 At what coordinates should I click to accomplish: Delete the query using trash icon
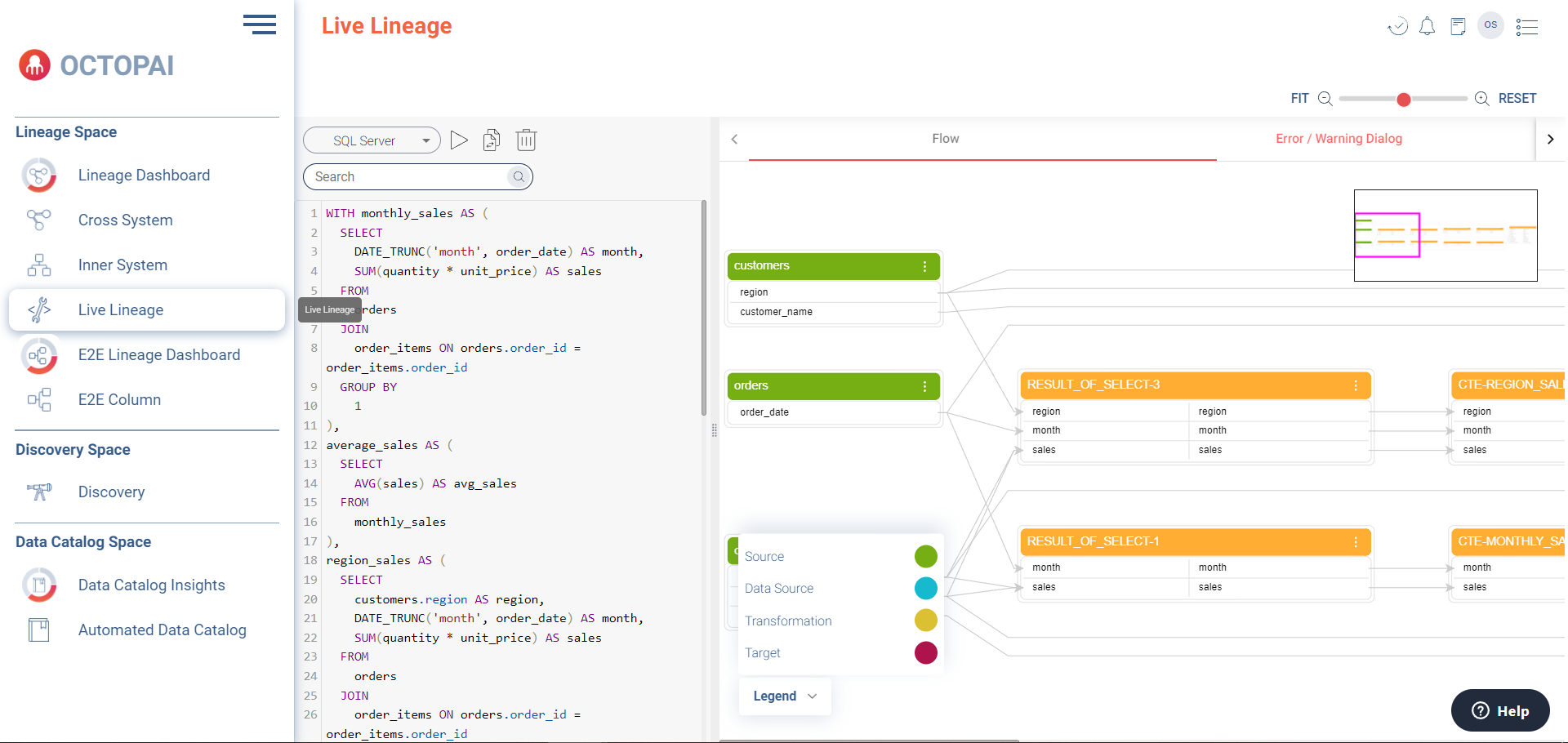[526, 140]
